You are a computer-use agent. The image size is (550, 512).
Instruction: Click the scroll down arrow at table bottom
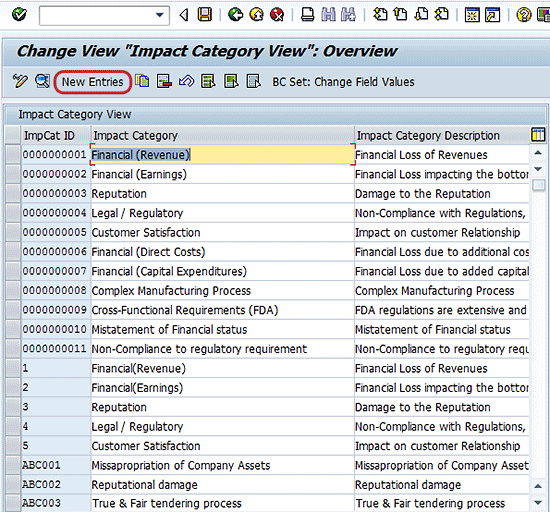click(538, 503)
